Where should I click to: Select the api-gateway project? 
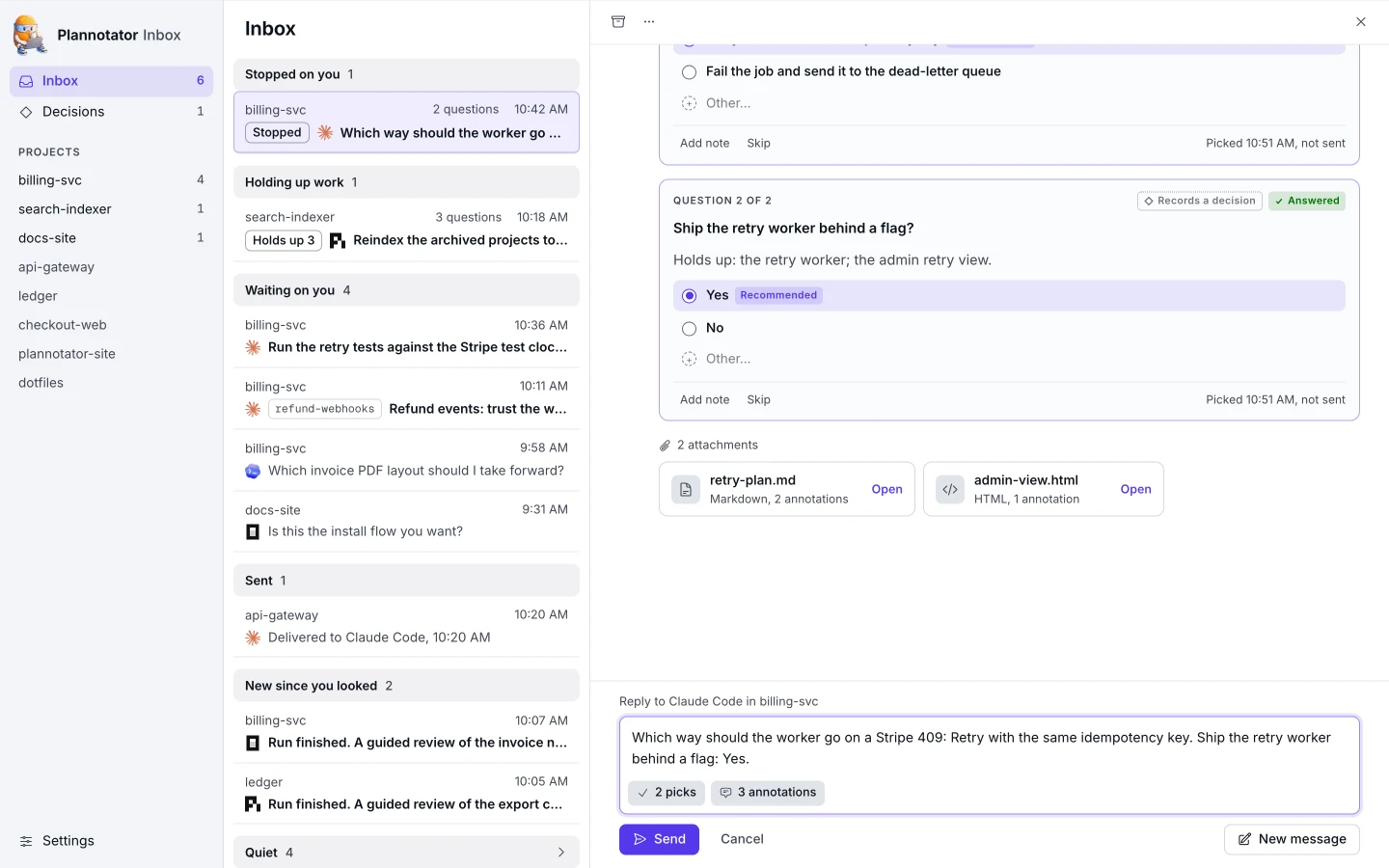(111, 267)
